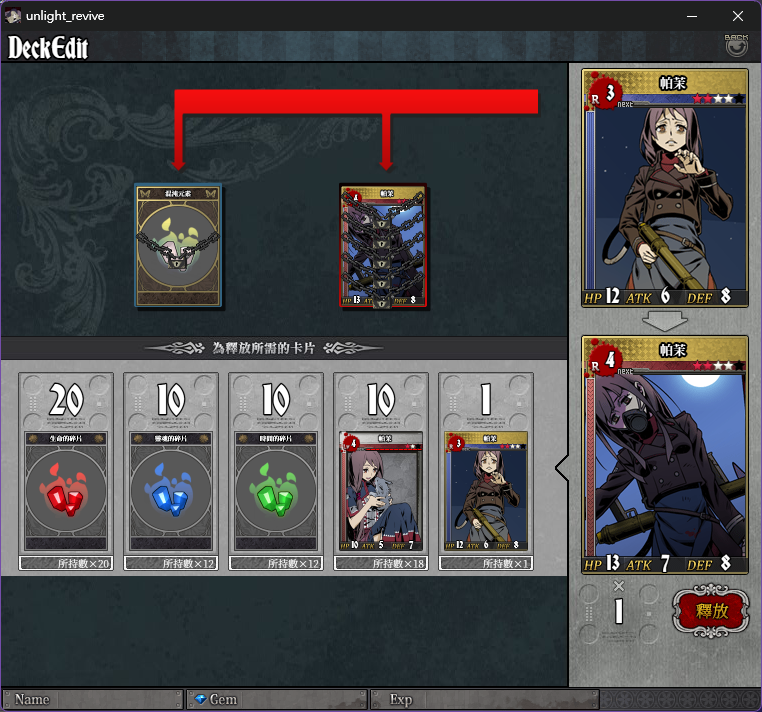
Task: Click the chained 帕茉 character card
Action: click(383, 245)
